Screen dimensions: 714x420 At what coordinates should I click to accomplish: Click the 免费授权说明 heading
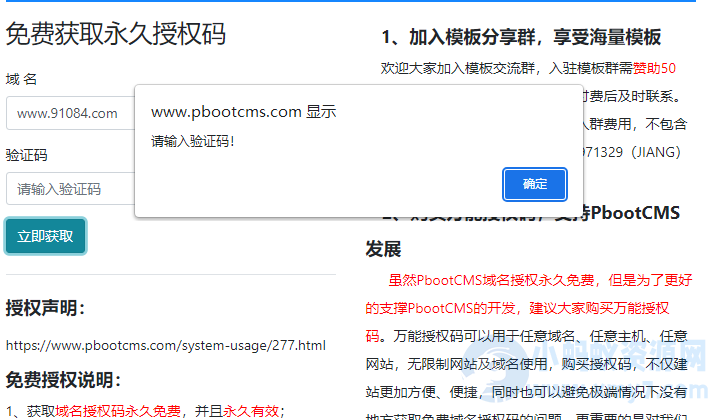coord(63,380)
